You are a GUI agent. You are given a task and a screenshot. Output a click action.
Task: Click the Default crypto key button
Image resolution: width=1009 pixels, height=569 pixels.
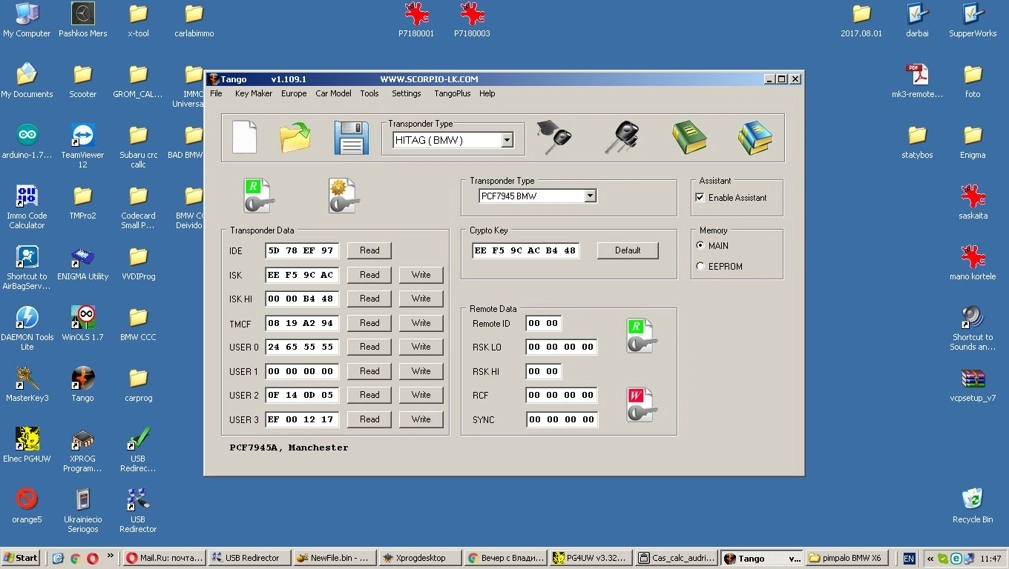coord(627,250)
